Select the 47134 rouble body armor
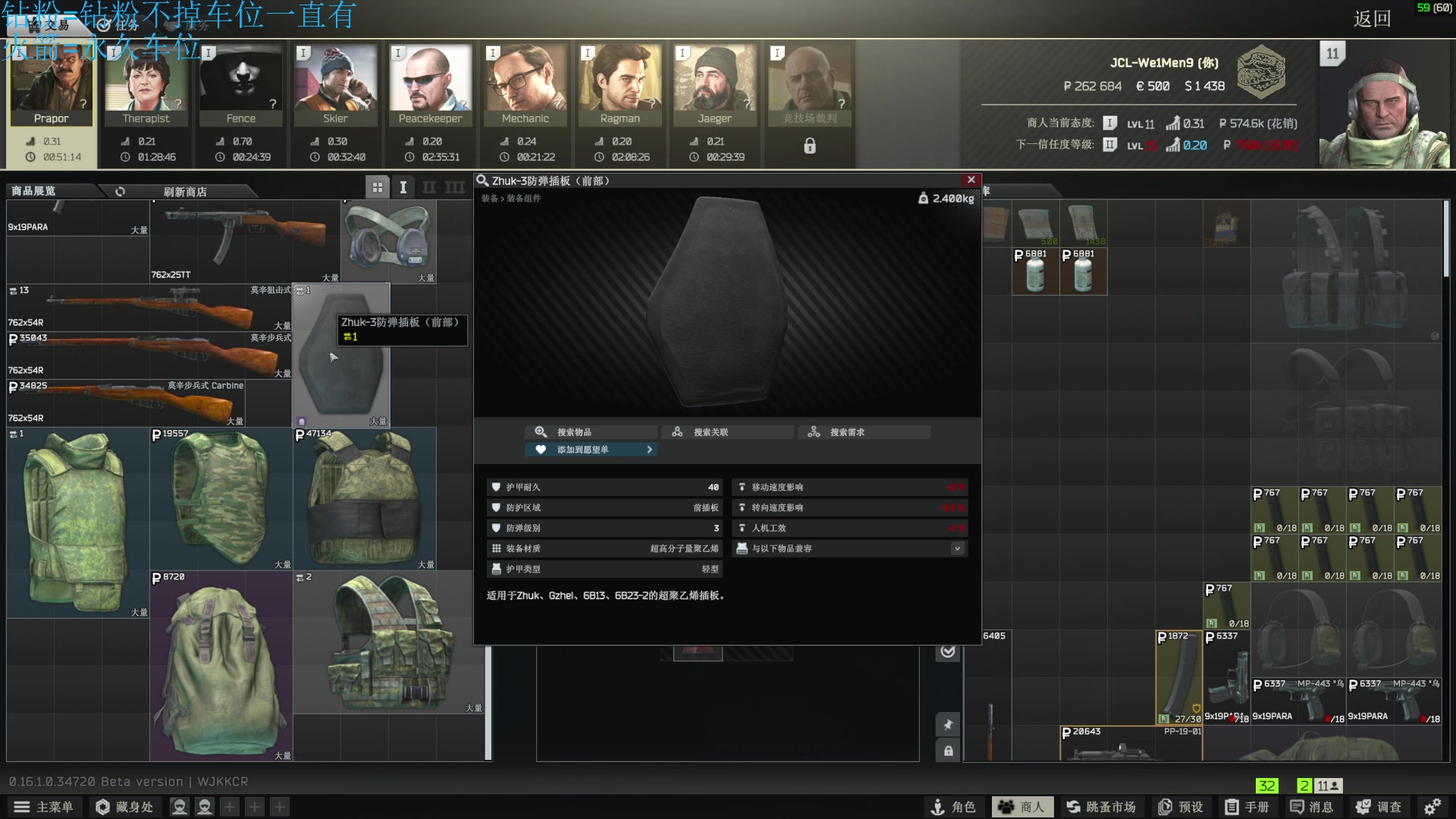 [x=365, y=498]
